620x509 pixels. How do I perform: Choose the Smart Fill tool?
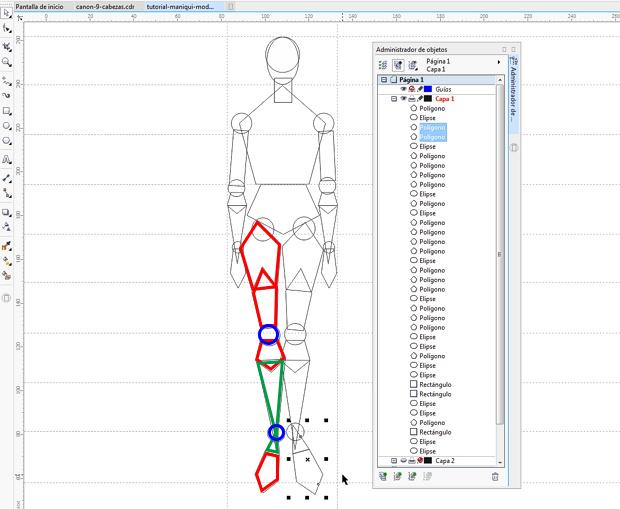[6, 275]
